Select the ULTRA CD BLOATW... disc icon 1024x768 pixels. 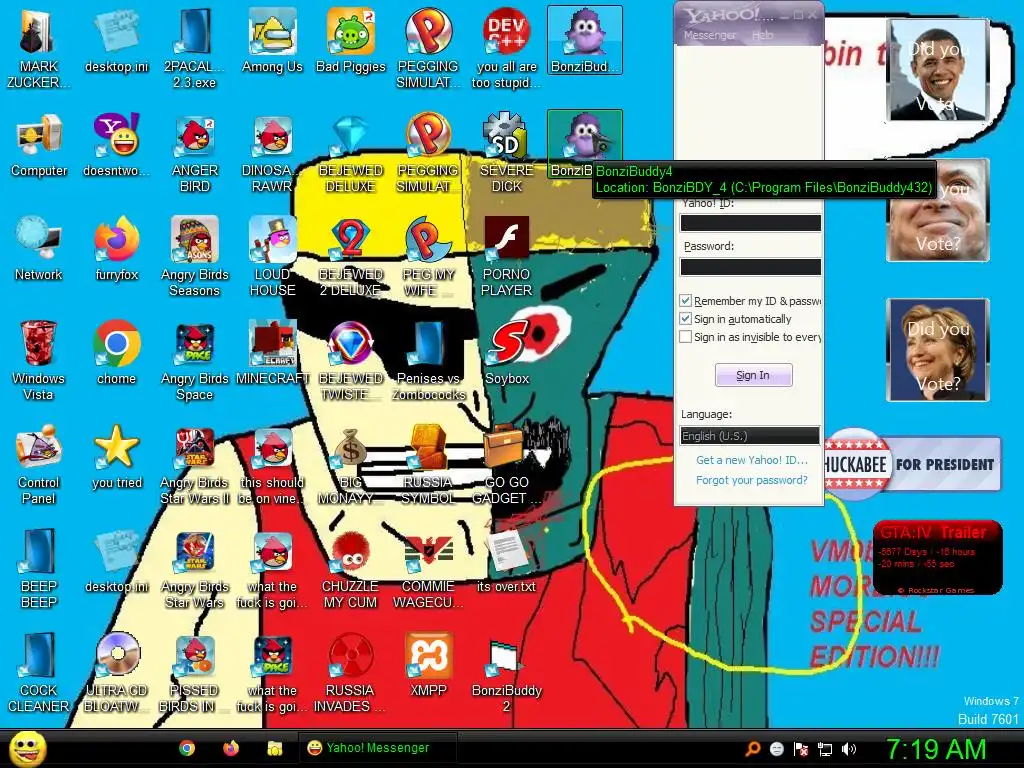point(117,672)
